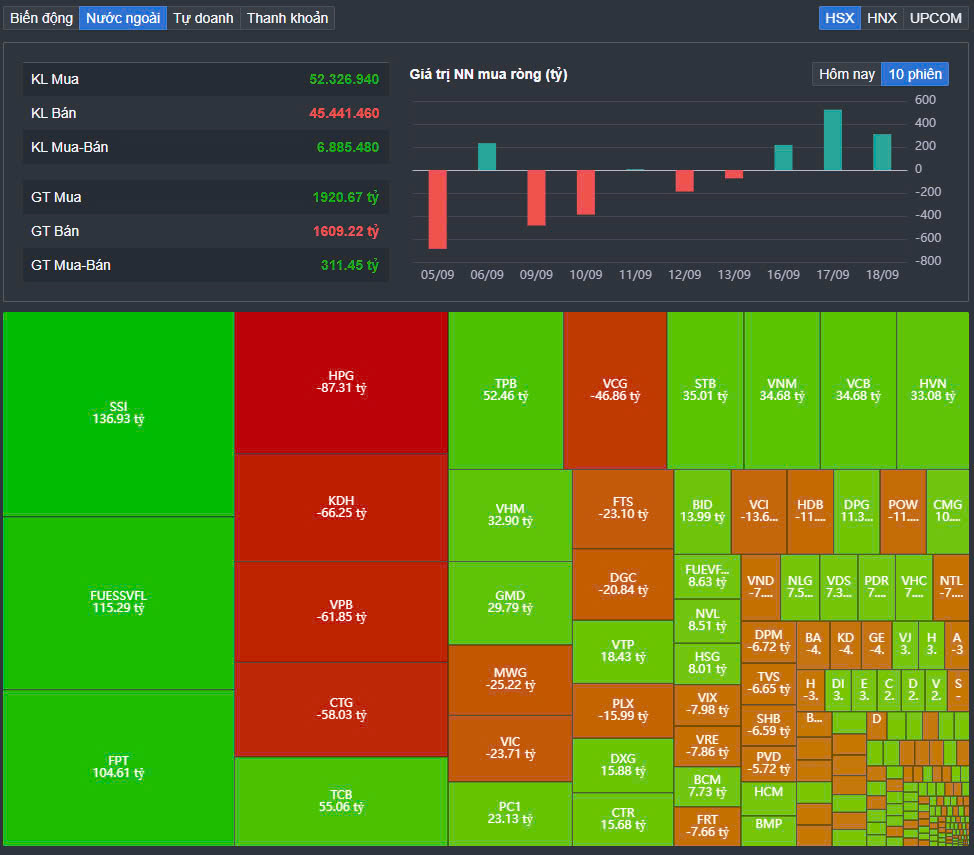Click the 06/09 green bar
This screenshot has height=855, width=974.
pyautogui.click(x=487, y=157)
